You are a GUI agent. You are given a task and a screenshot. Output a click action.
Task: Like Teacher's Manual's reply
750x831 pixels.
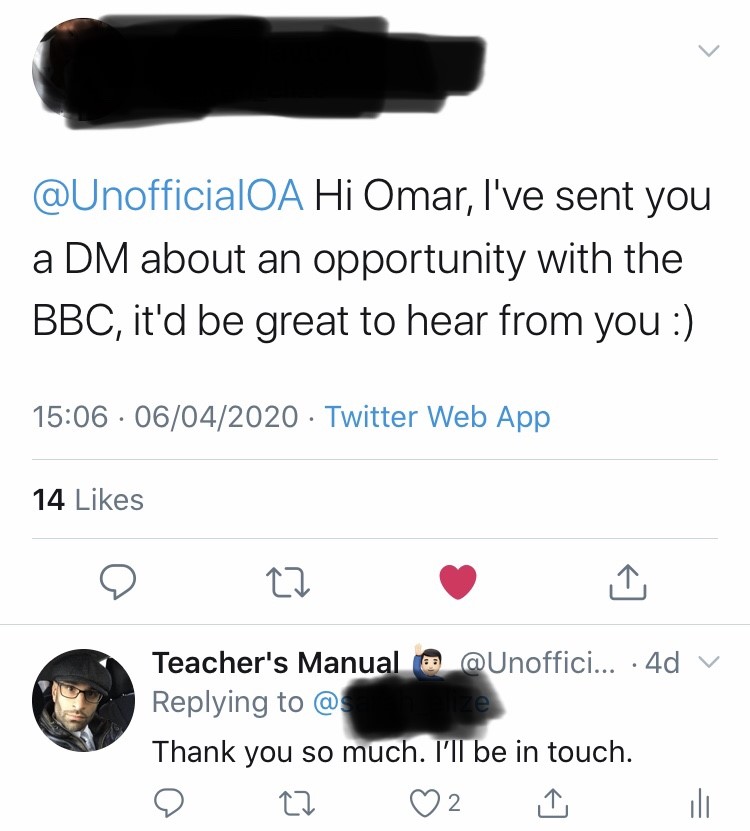pos(427,802)
